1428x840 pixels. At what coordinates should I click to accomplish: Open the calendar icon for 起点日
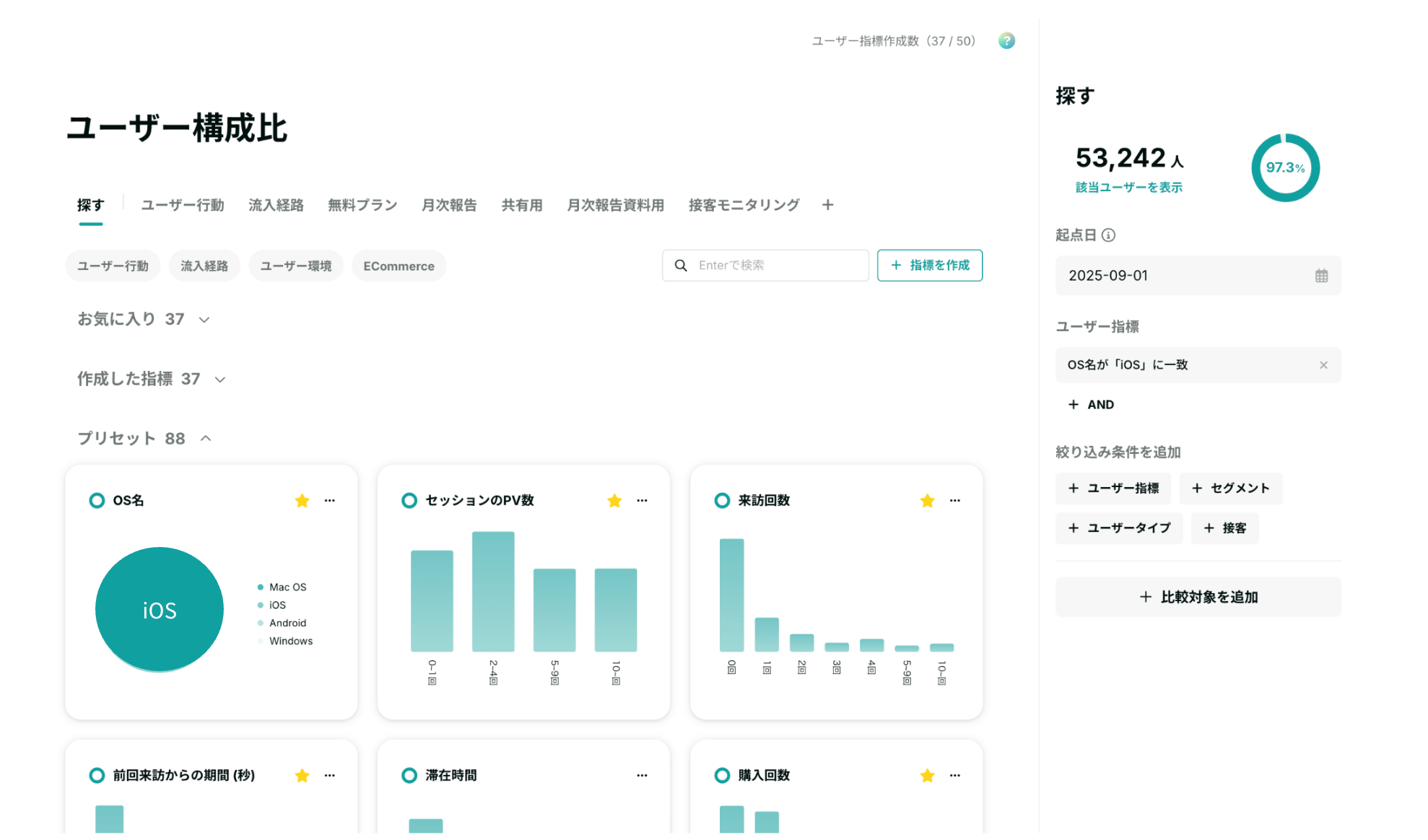pos(1321,276)
